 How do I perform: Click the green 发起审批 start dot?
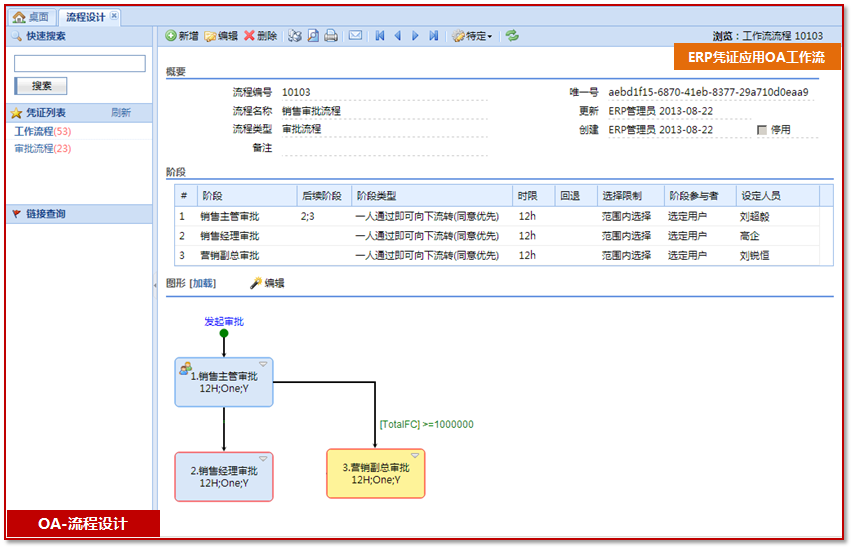[x=224, y=333]
